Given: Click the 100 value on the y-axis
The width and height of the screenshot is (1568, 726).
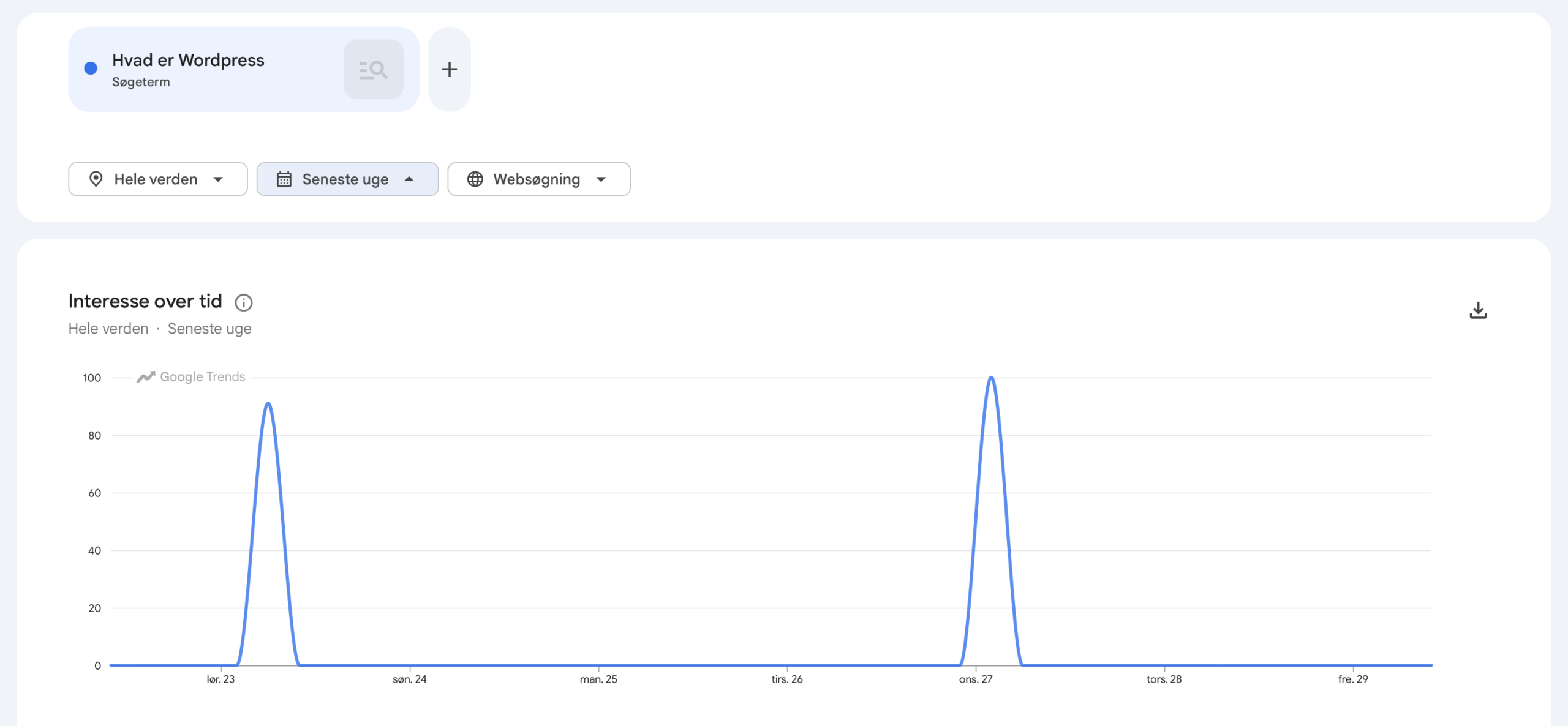Looking at the screenshot, I should point(92,378).
